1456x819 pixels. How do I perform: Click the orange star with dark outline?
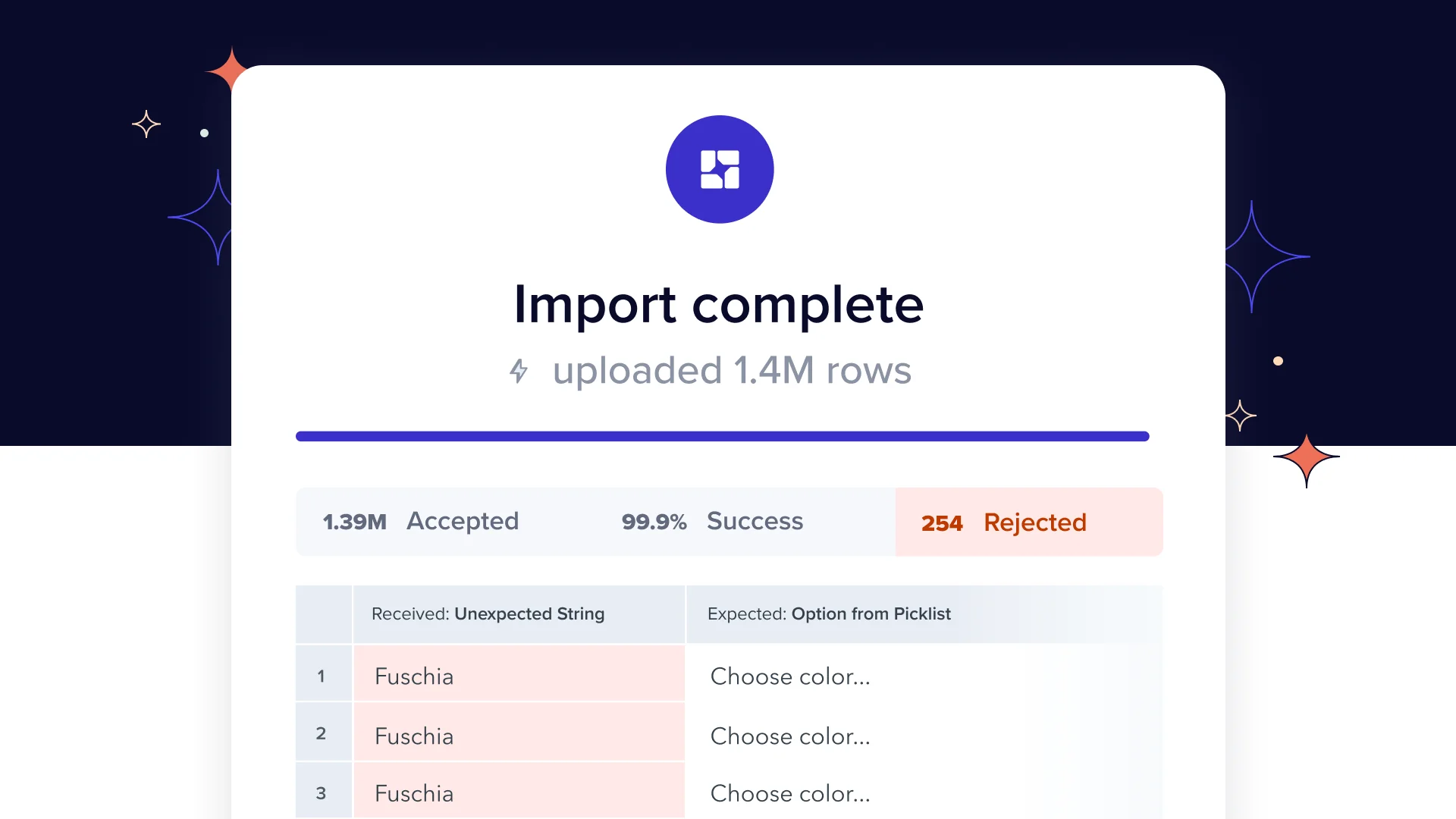tap(1306, 458)
